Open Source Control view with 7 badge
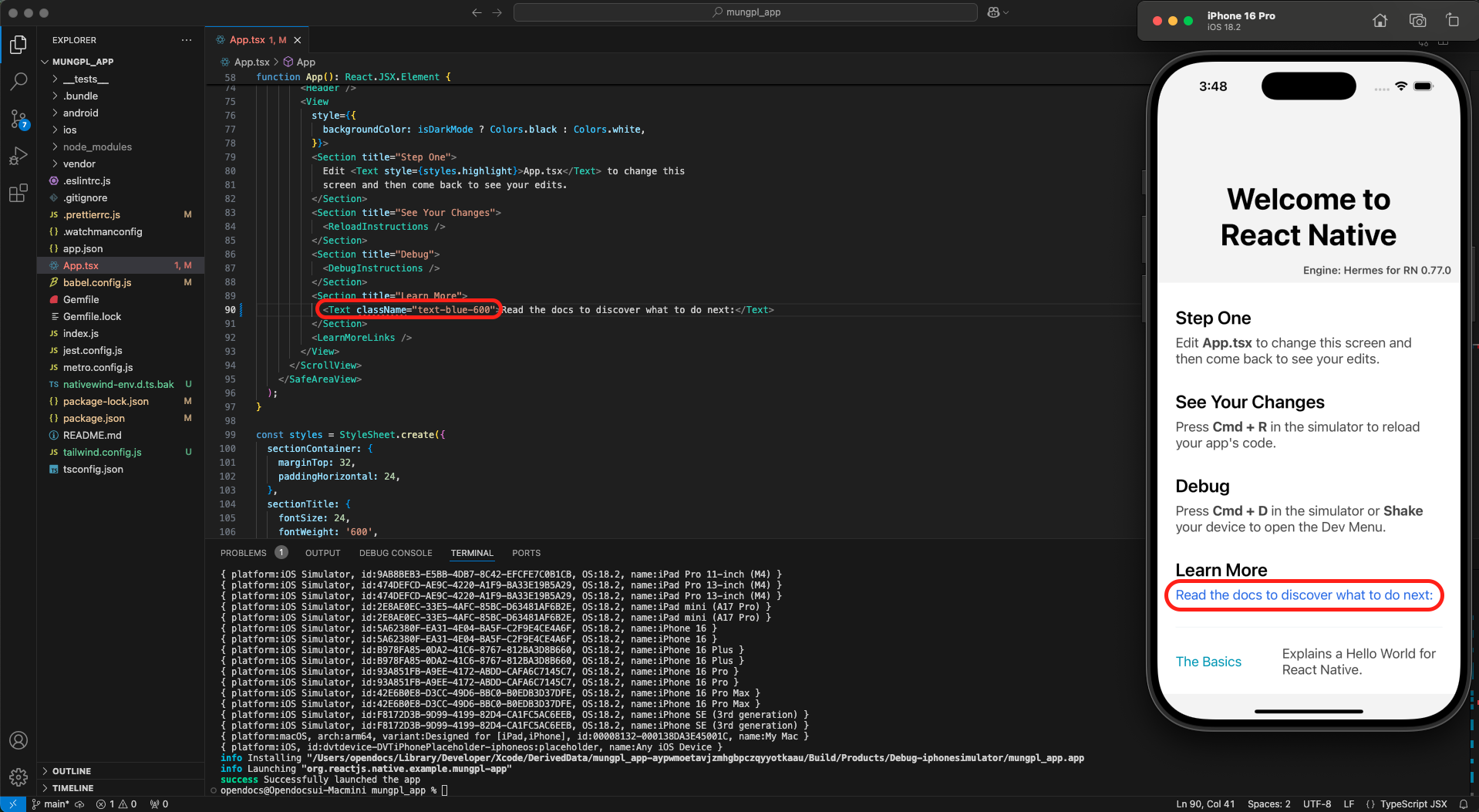Image resolution: width=1479 pixels, height=812 pixels. pos(19,119)
